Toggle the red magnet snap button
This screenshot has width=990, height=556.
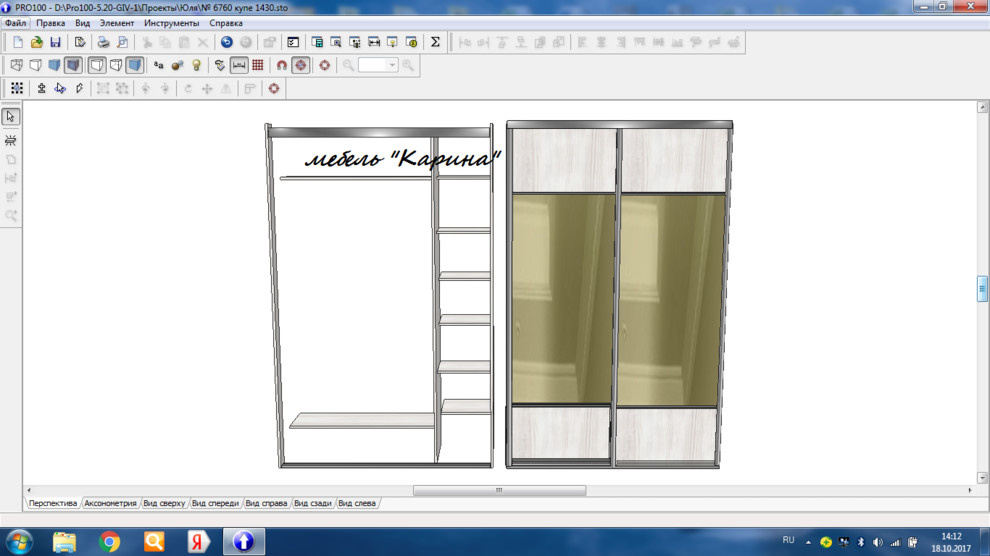click(281, 65)
